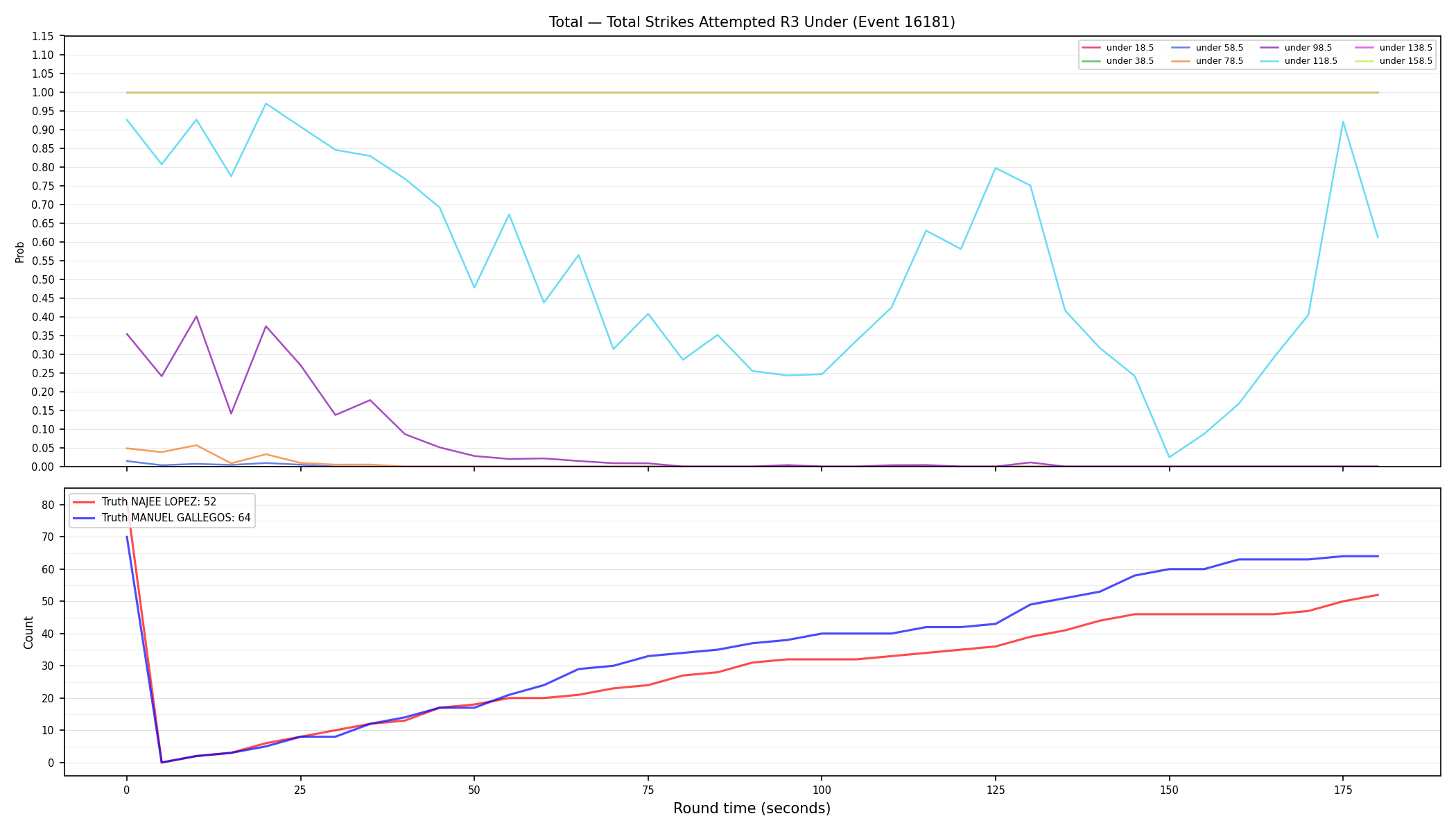Click the under 118.5 line's late peak at 175 seconds
The height and width of the screenshot is (832, 1456).
click(1342, 122)
